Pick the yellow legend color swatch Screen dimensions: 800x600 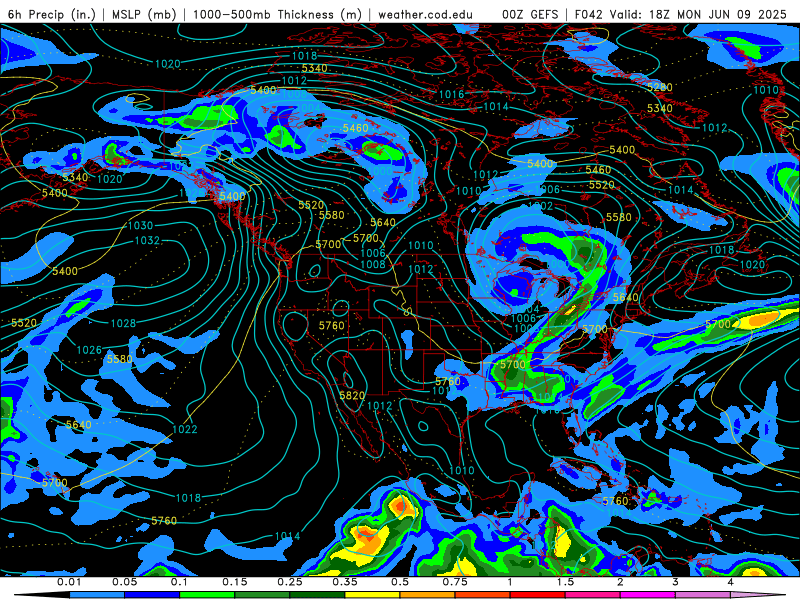(x=372, y=595)
